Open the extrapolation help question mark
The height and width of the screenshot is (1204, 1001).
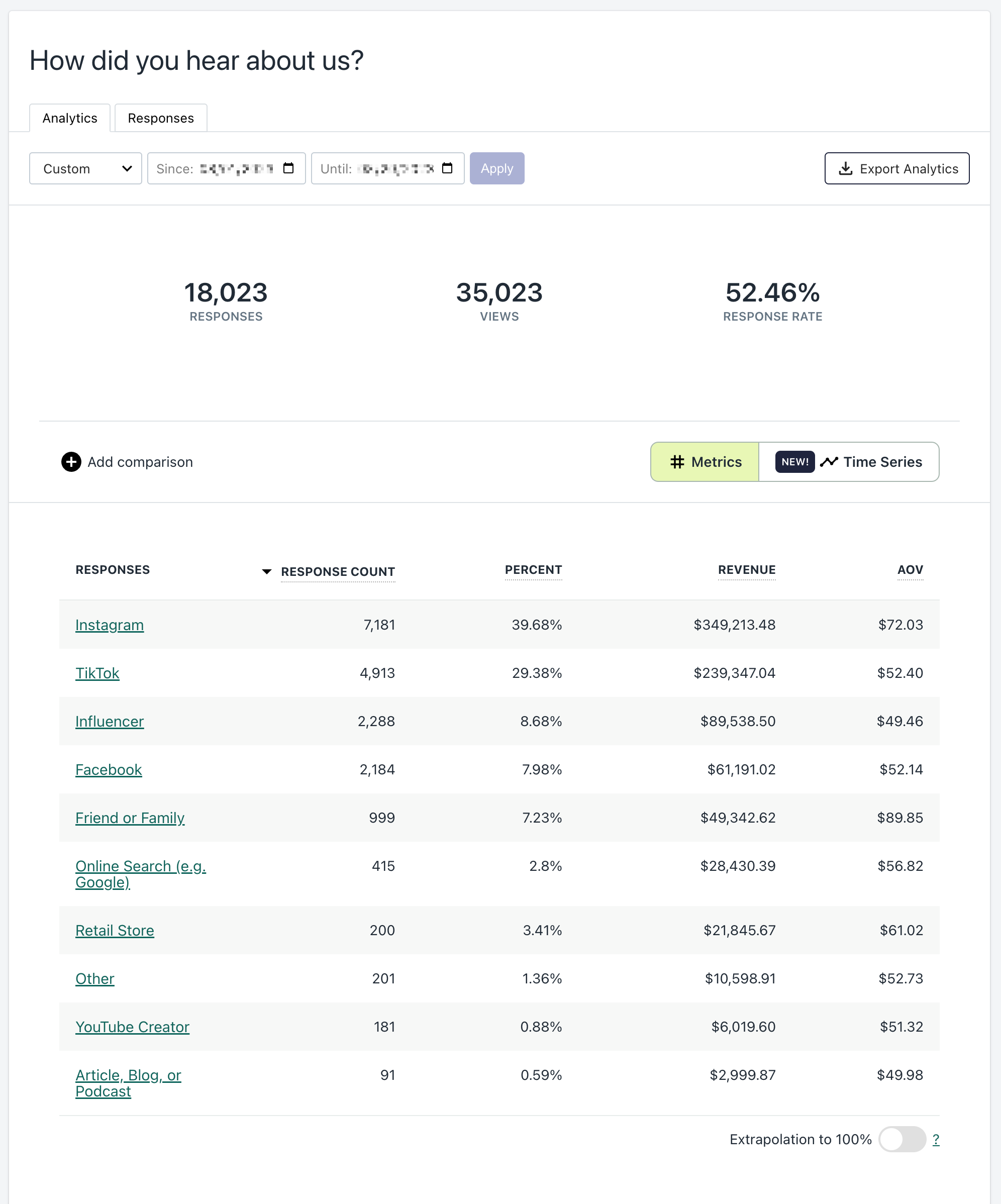[936, 1139]
